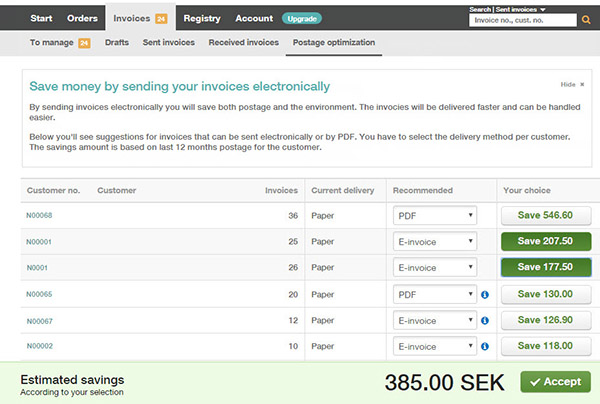Open customer number N00065 link

[x=39, y=294]
